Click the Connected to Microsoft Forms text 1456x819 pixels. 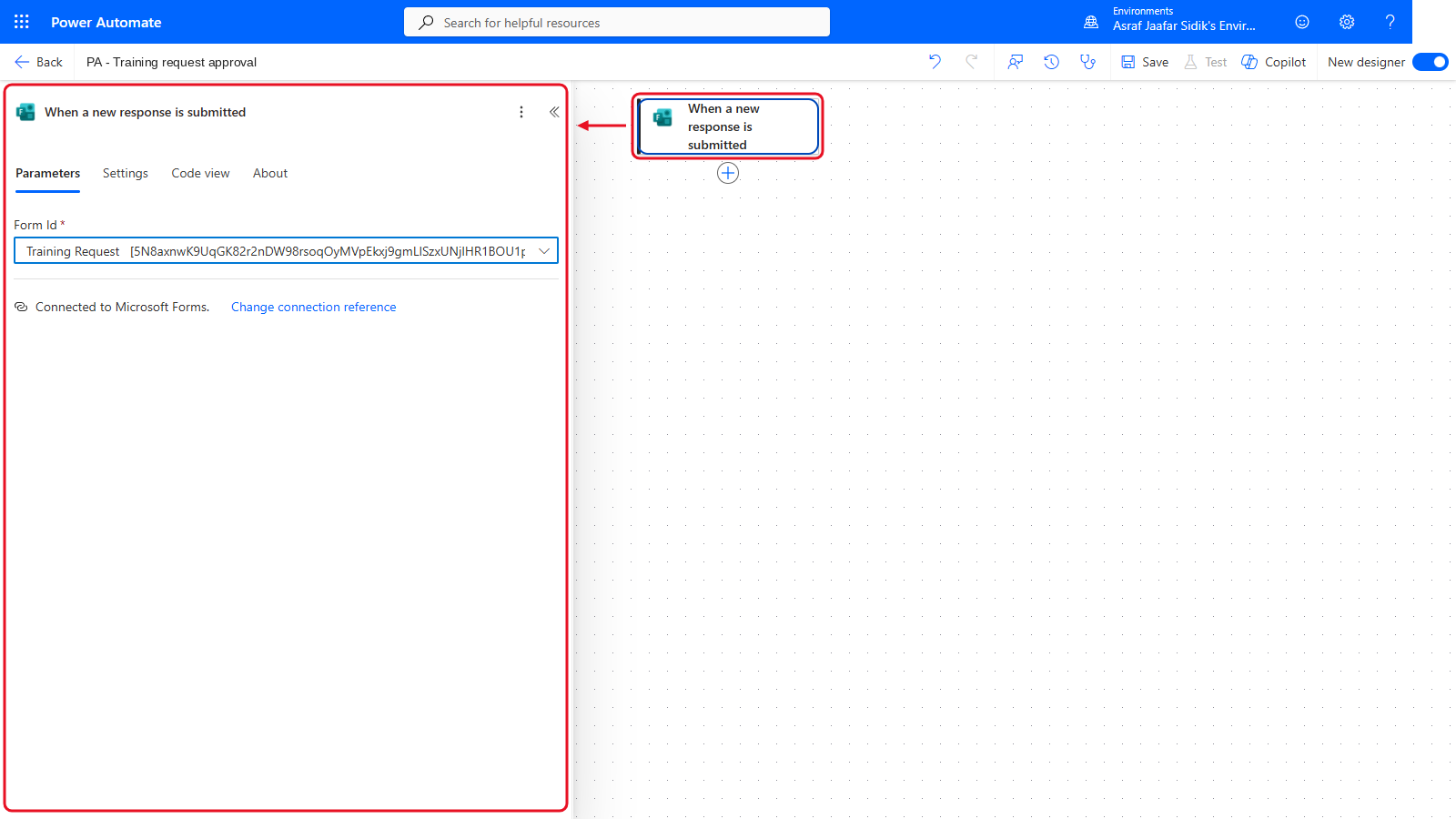coord(122,307)
